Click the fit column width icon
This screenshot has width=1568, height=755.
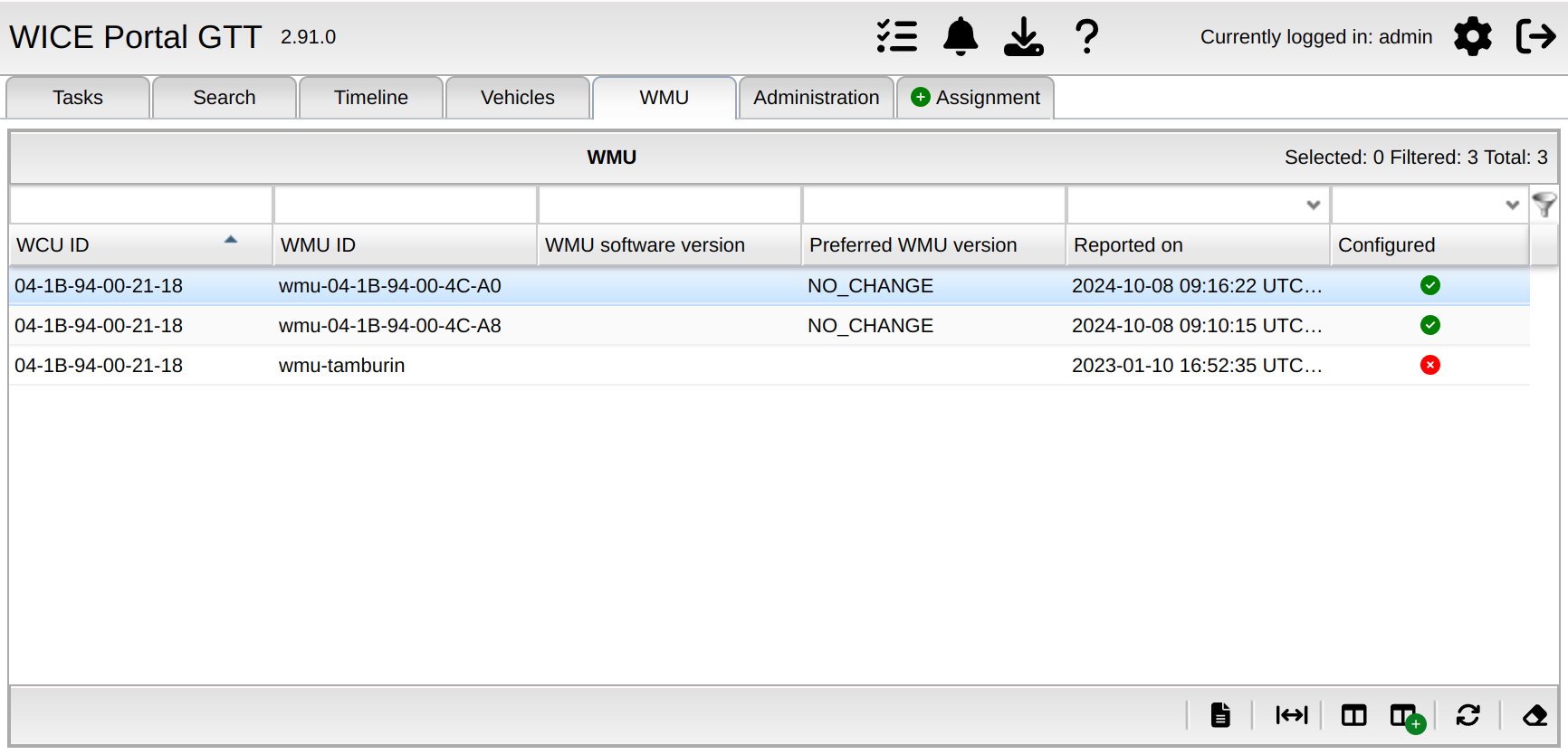pos(1291,715)
